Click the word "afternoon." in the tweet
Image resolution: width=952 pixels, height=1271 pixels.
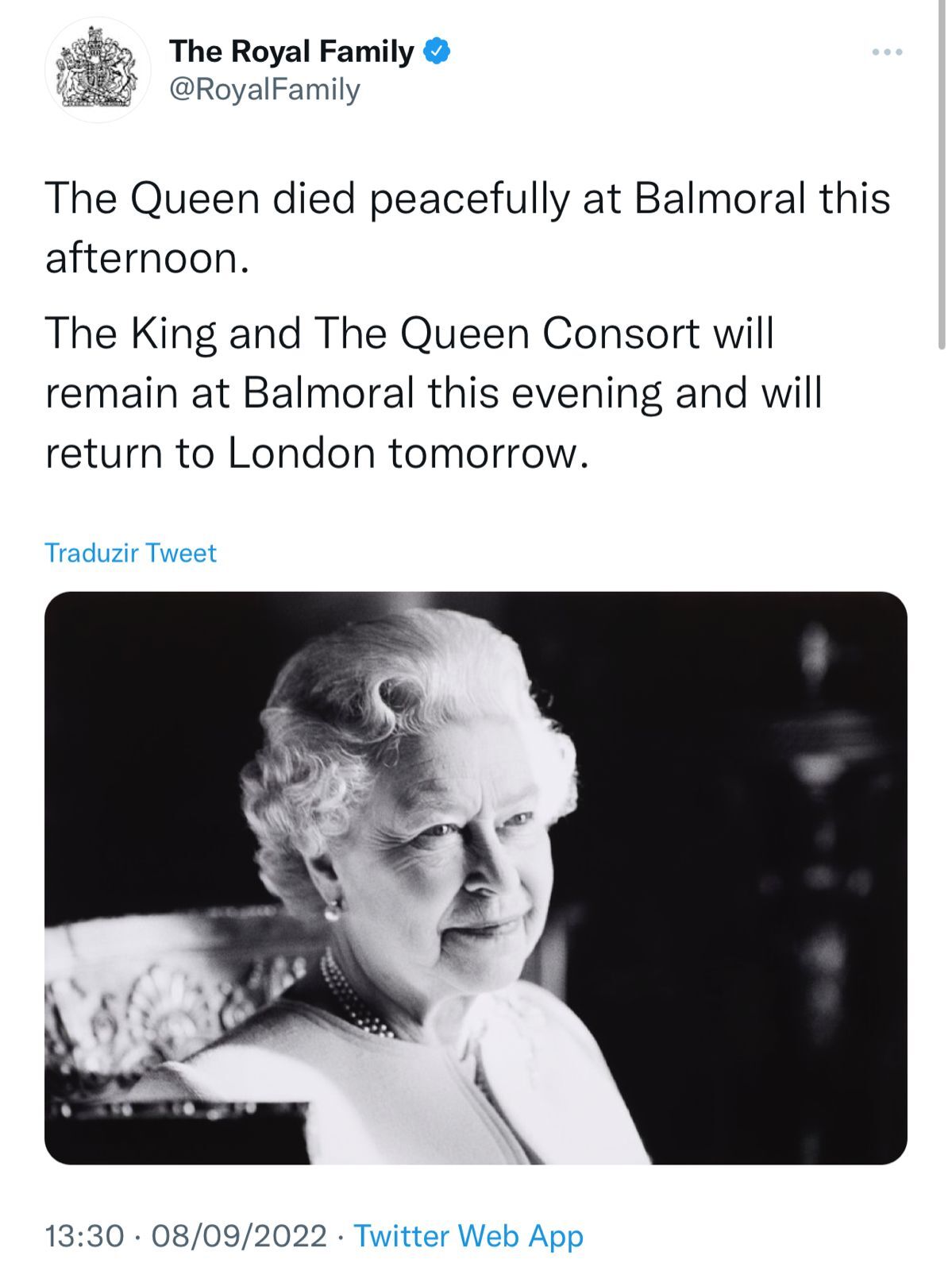pyautogui.click(x=148, y=258)
